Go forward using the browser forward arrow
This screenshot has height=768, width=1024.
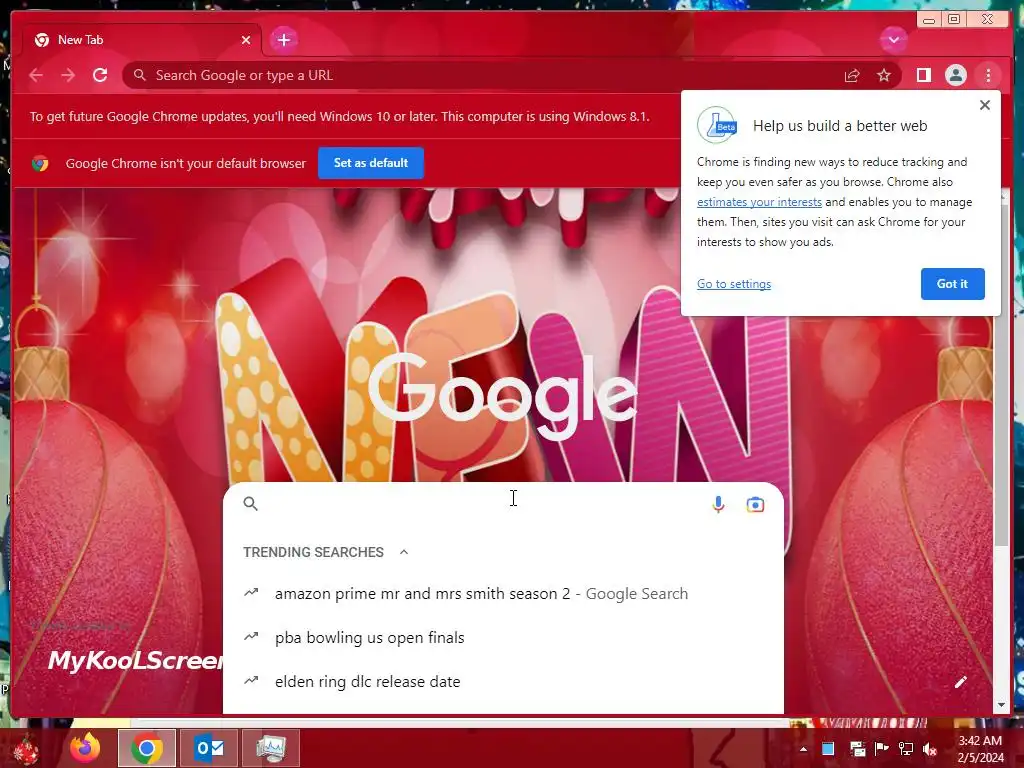click(x=68, y=75)
